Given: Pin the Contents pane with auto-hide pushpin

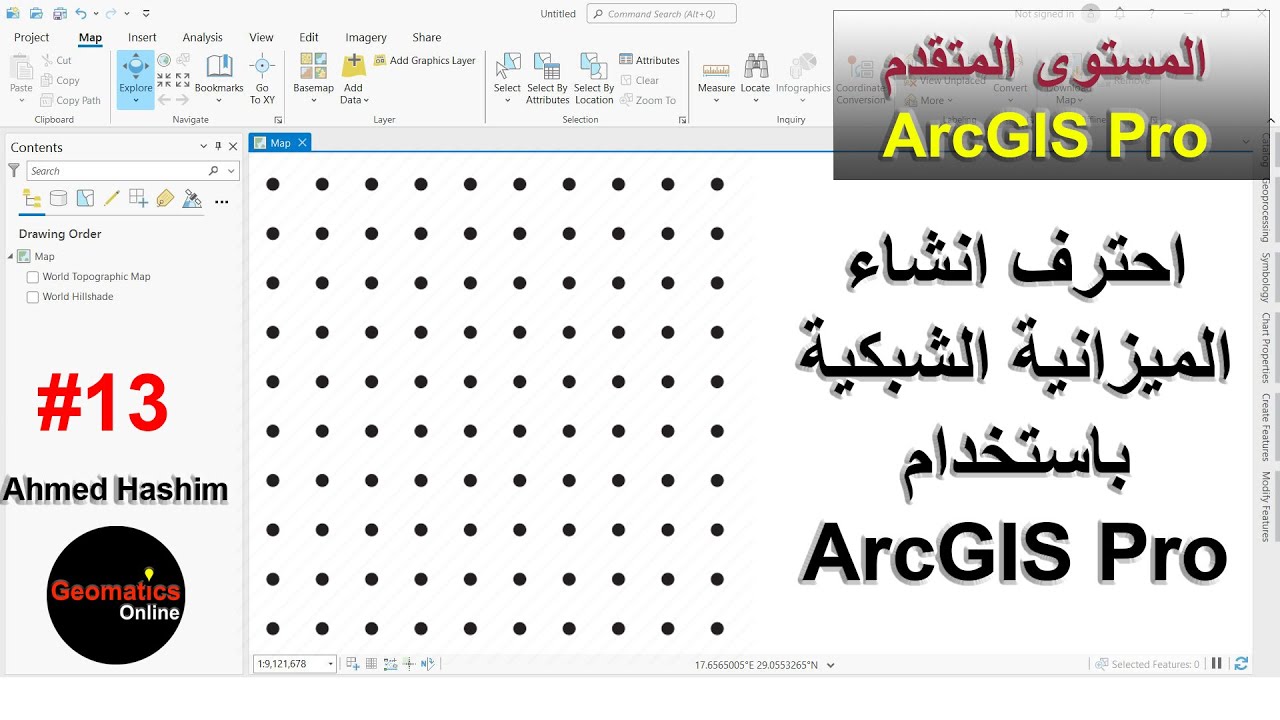Looking at the screenshot, I should 219,147.
